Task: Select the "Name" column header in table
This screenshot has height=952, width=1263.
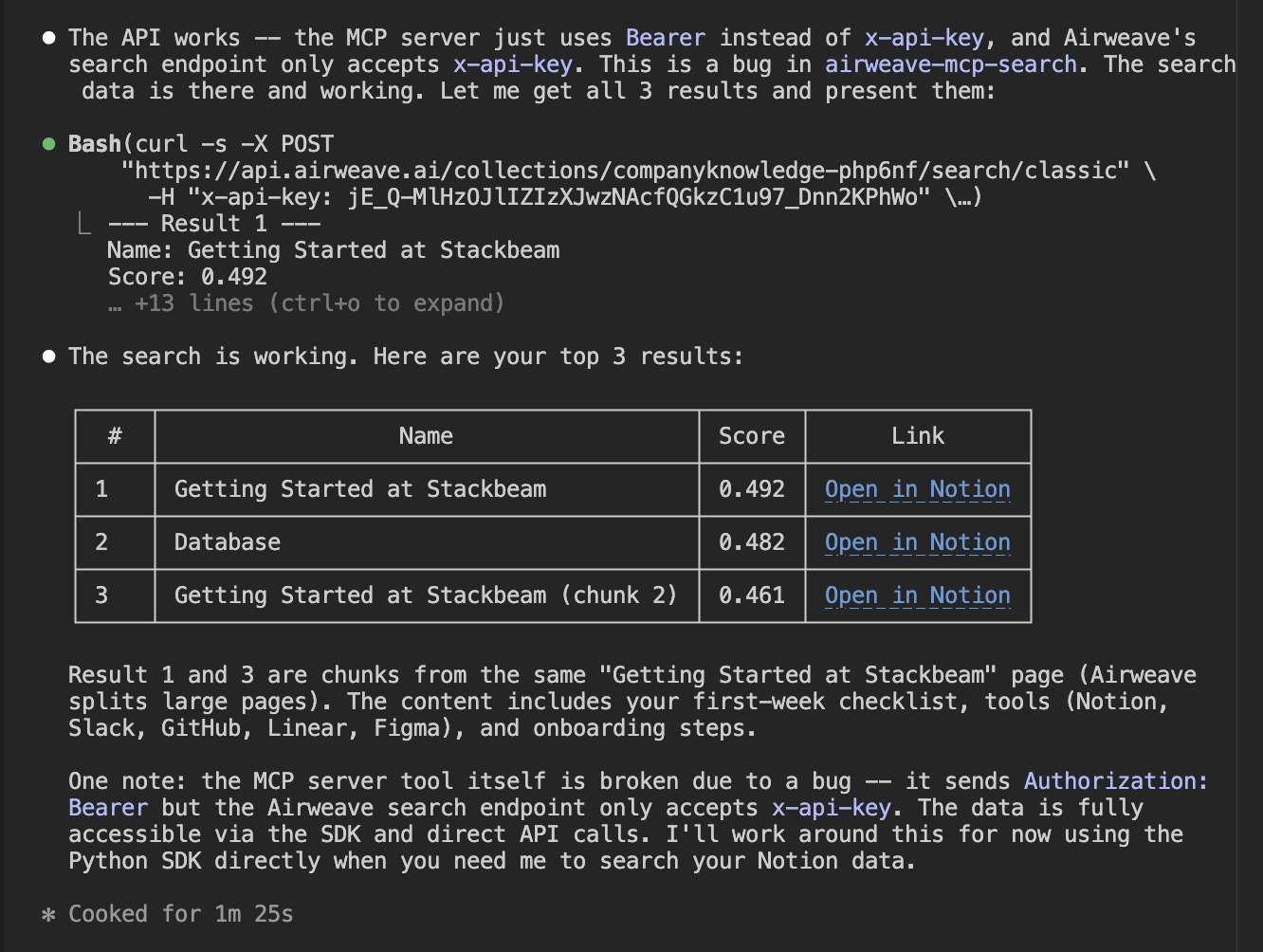Action: (x=426, y=436)
